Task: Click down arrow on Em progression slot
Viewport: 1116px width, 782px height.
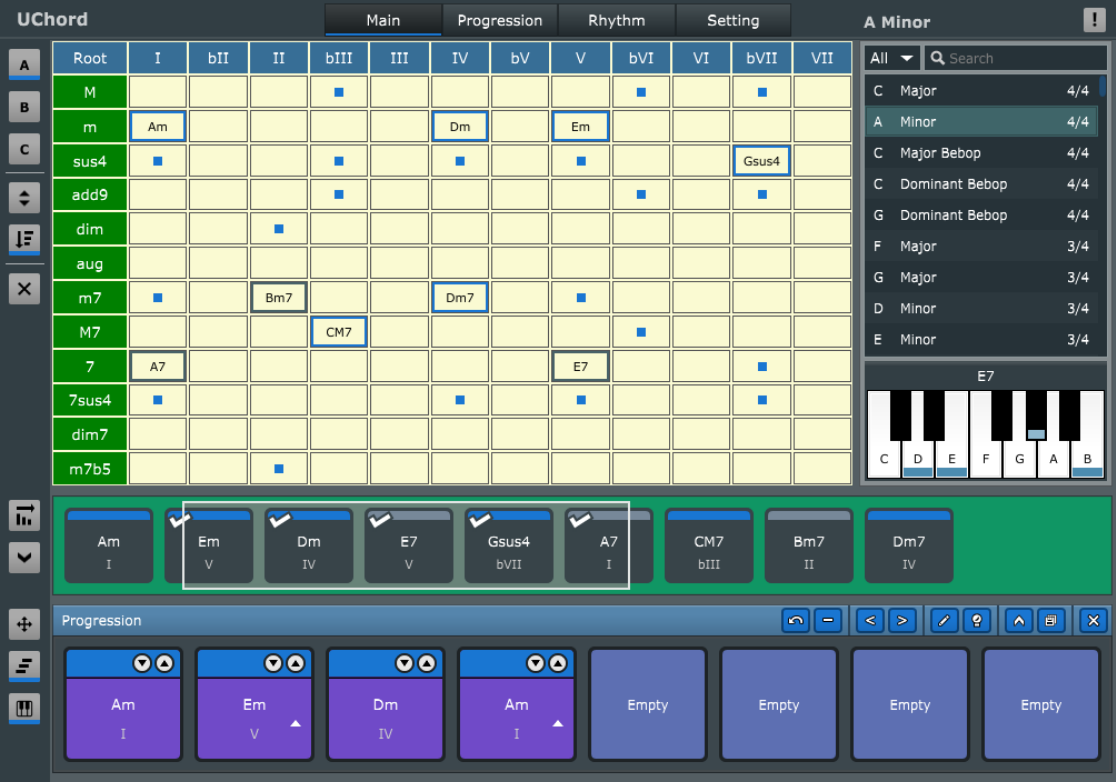Action: click(273, 663)
